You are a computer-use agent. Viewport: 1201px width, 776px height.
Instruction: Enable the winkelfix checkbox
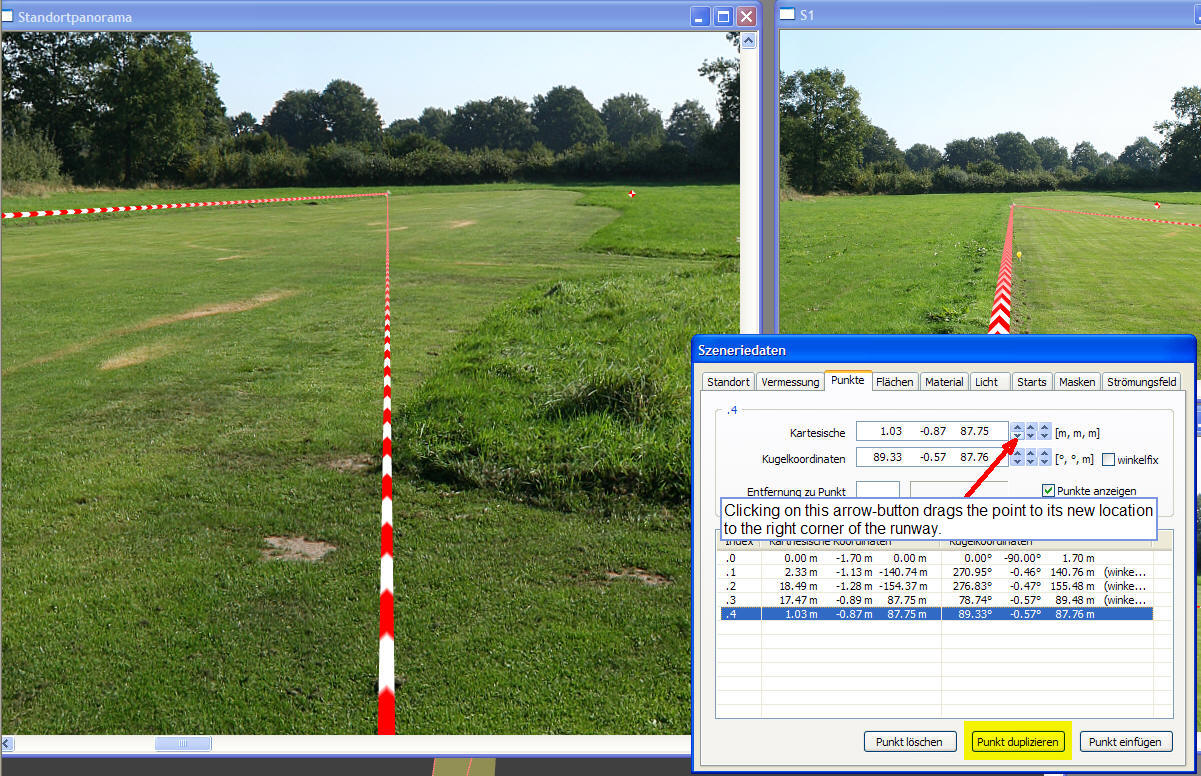1108,459
